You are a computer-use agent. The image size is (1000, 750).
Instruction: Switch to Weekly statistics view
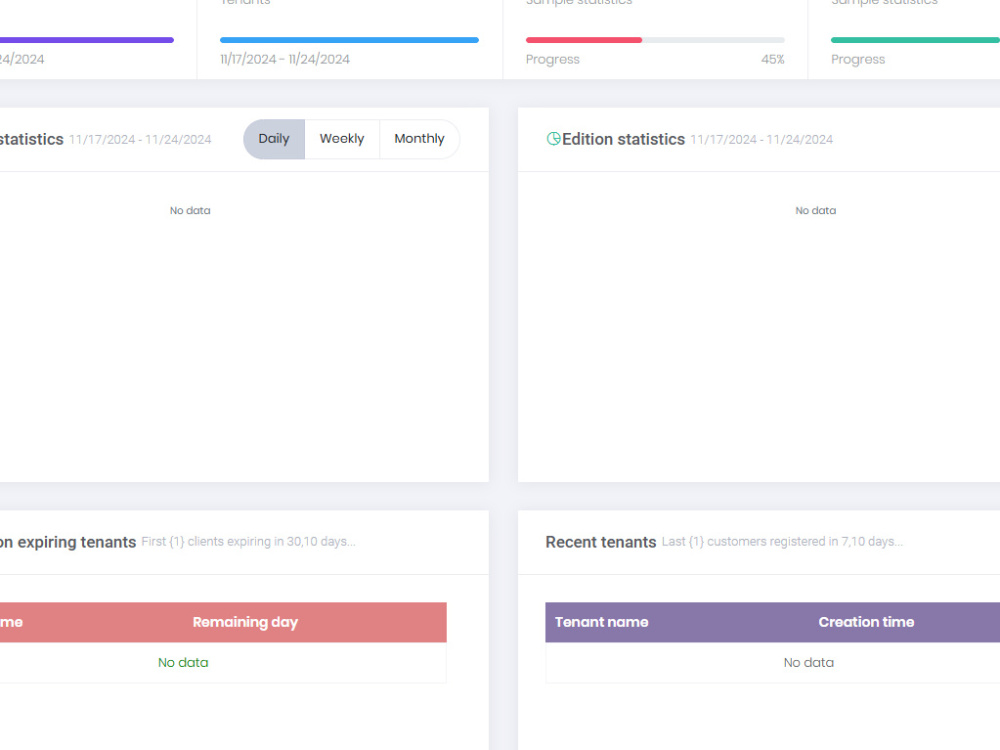point(342,139)
